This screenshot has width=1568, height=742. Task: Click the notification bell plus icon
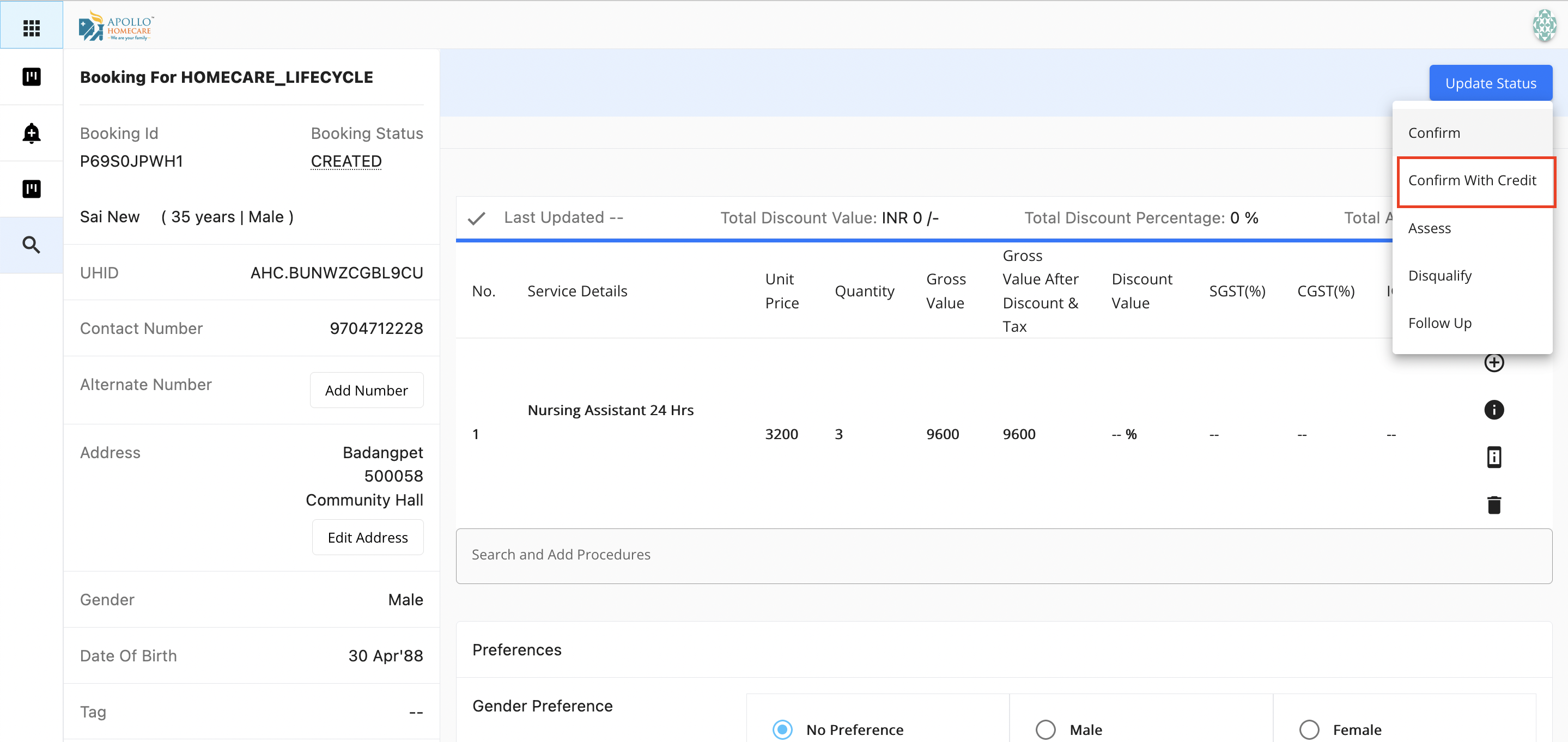(31, 133)
